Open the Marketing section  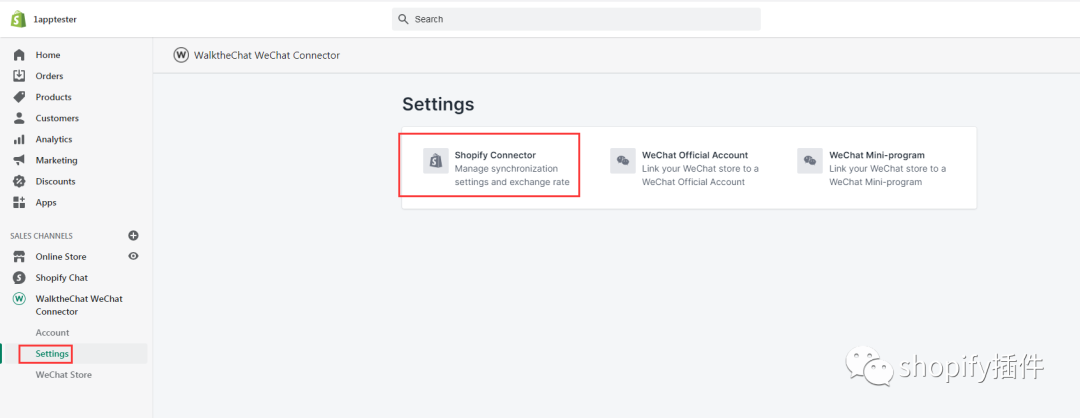click(56, 160)
